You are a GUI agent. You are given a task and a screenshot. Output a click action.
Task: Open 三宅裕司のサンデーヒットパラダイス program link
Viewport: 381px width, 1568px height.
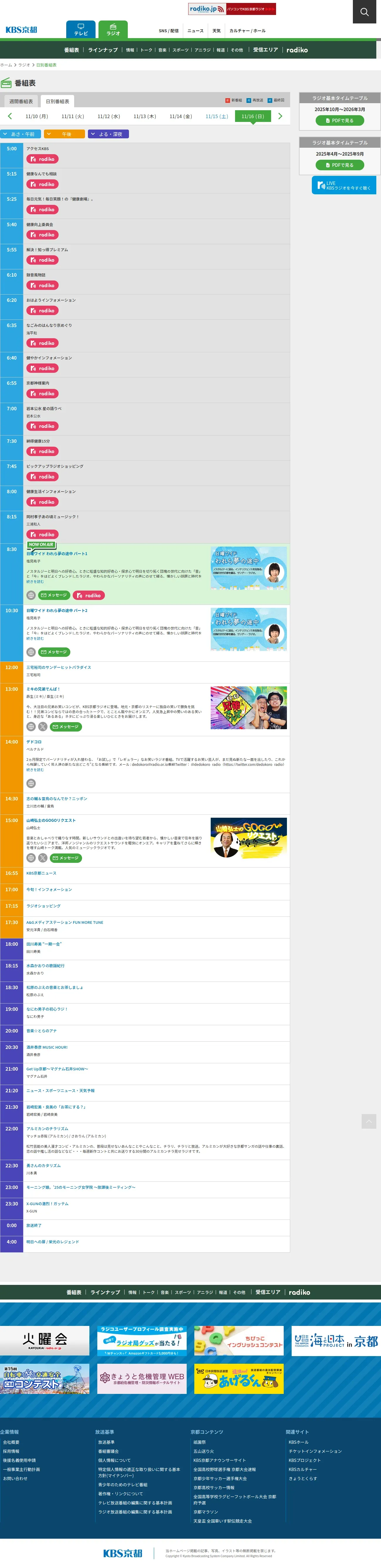58,667
